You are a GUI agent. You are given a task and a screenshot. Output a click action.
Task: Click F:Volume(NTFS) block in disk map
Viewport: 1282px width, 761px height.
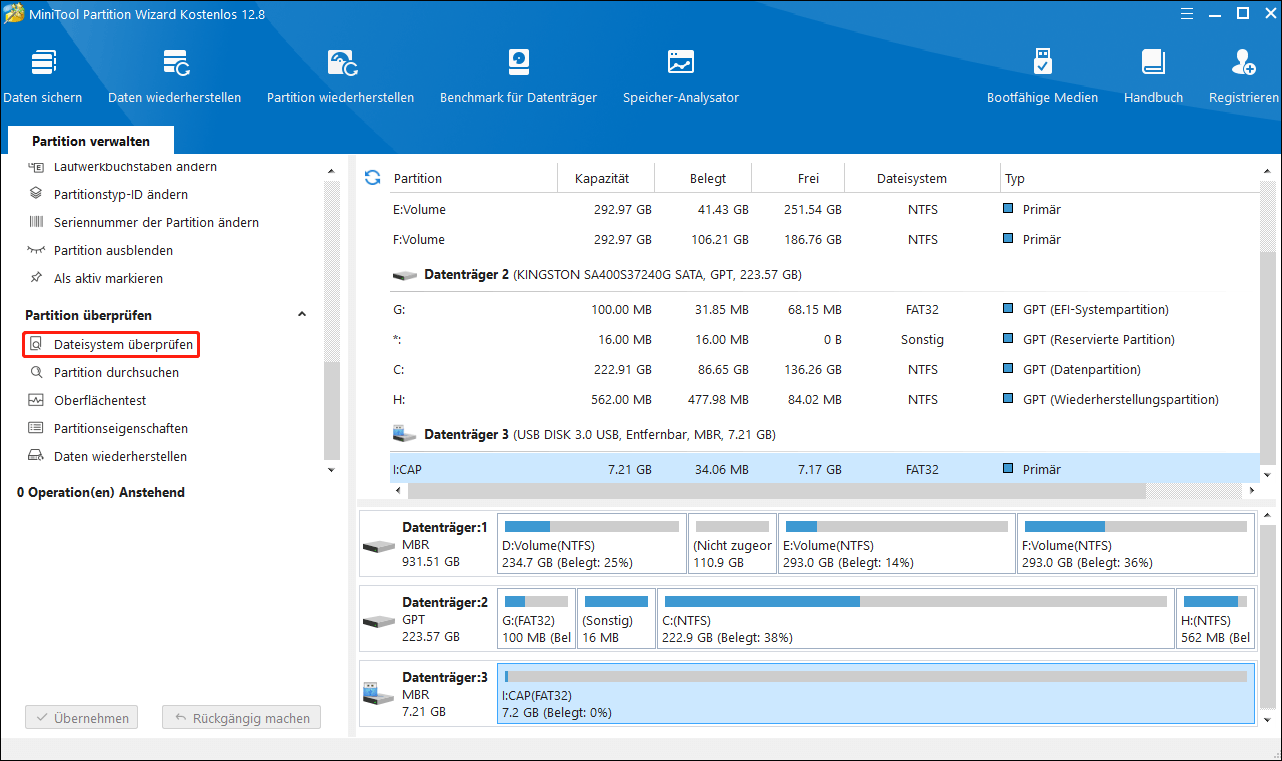pyautogui.click(x=1135, y=544)
